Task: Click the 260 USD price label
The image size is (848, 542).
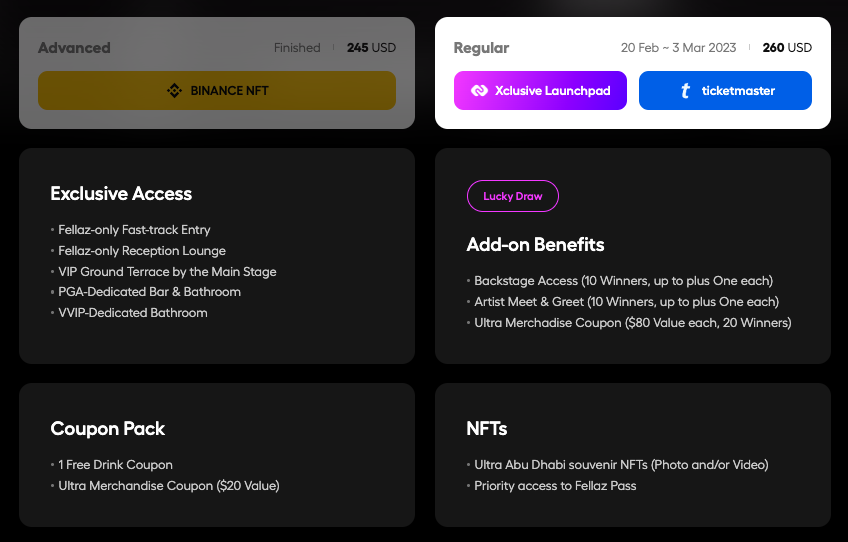Action: (x=787, y=48)
